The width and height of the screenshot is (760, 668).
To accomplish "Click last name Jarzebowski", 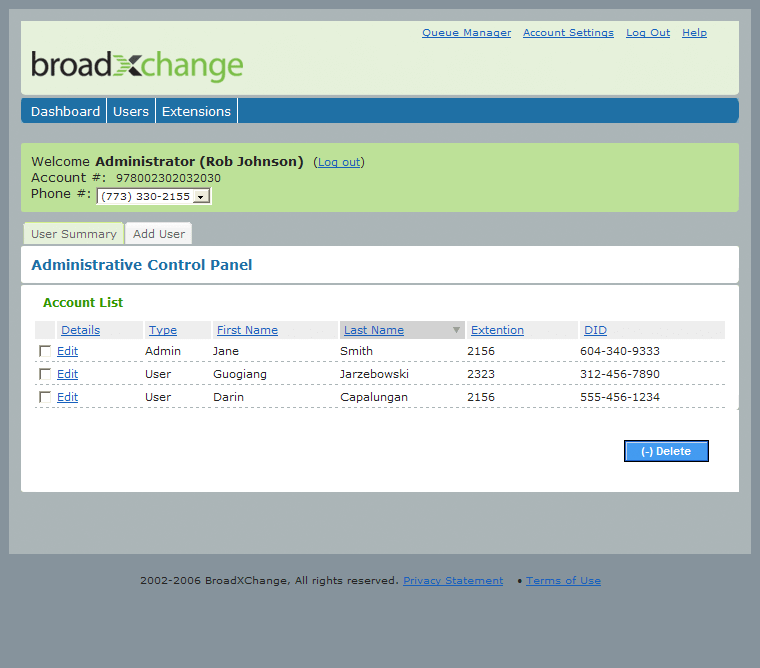I will tap(374, 374).
